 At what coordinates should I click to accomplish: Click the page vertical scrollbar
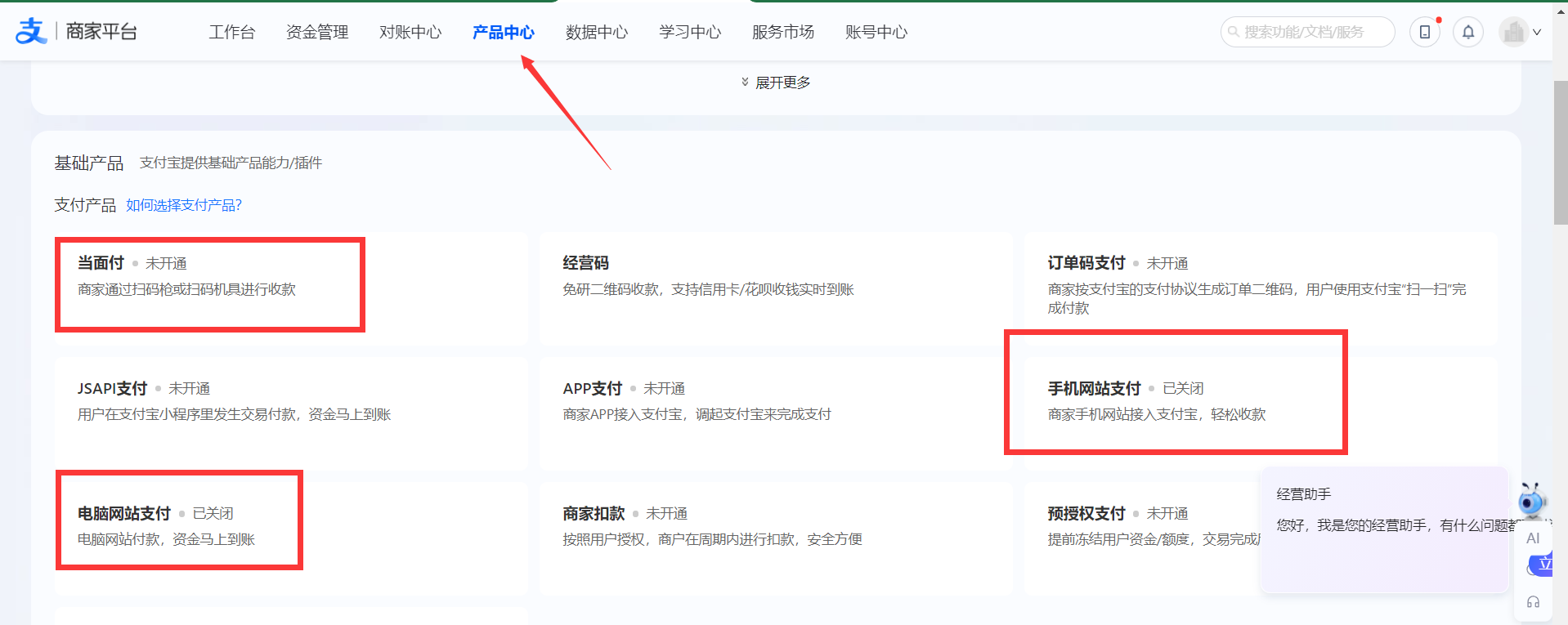pos(1561,153)
